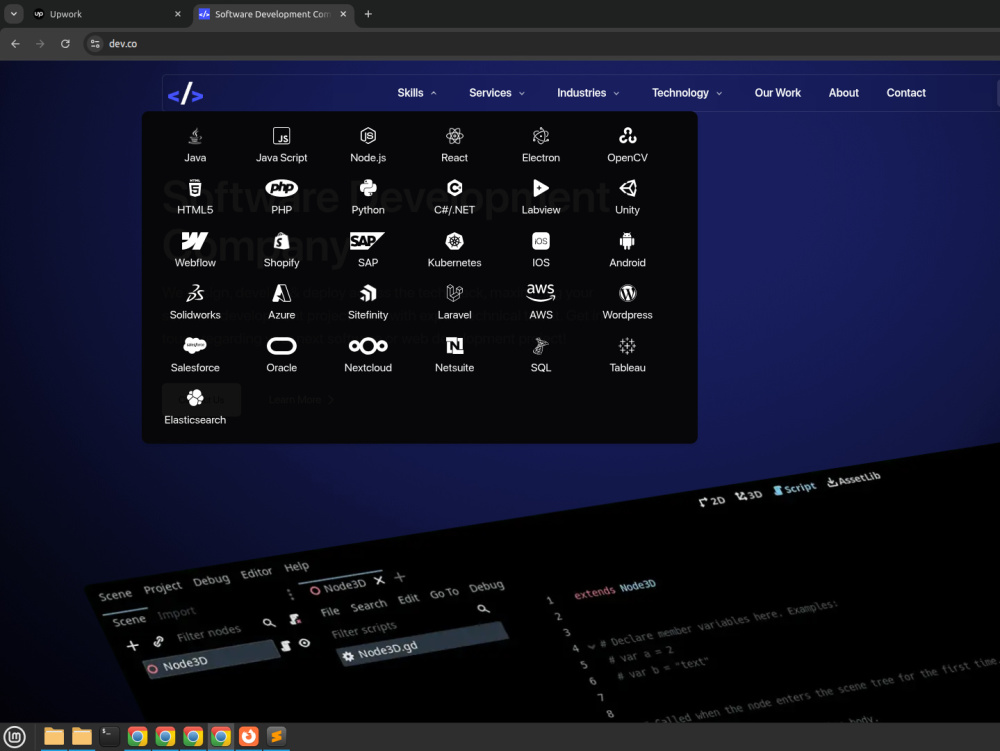Select the Laravel icon
This screenshot has width=1000, height=751.
click(455, 293)
